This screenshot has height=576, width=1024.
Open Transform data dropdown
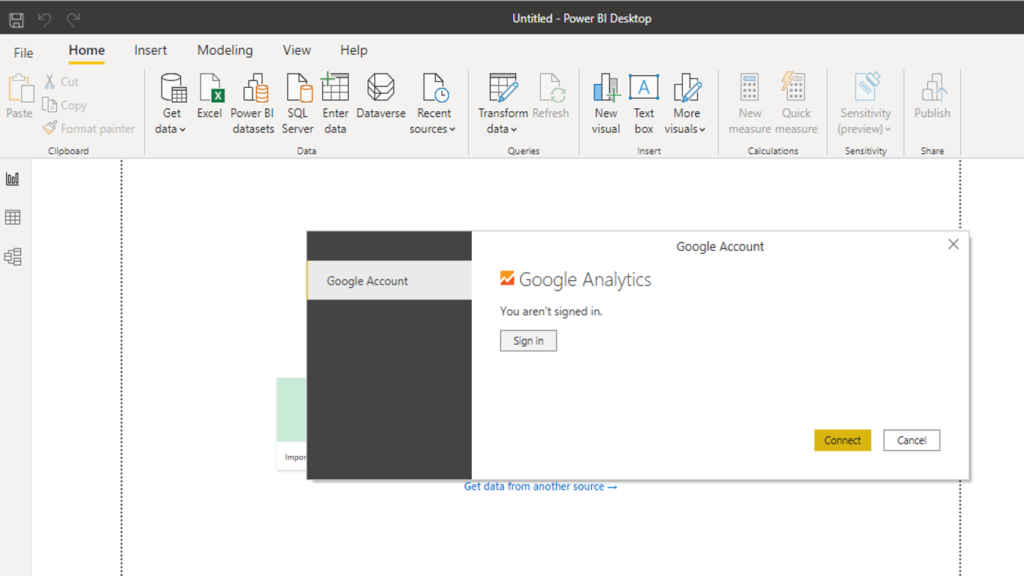(x=502, y=104)
